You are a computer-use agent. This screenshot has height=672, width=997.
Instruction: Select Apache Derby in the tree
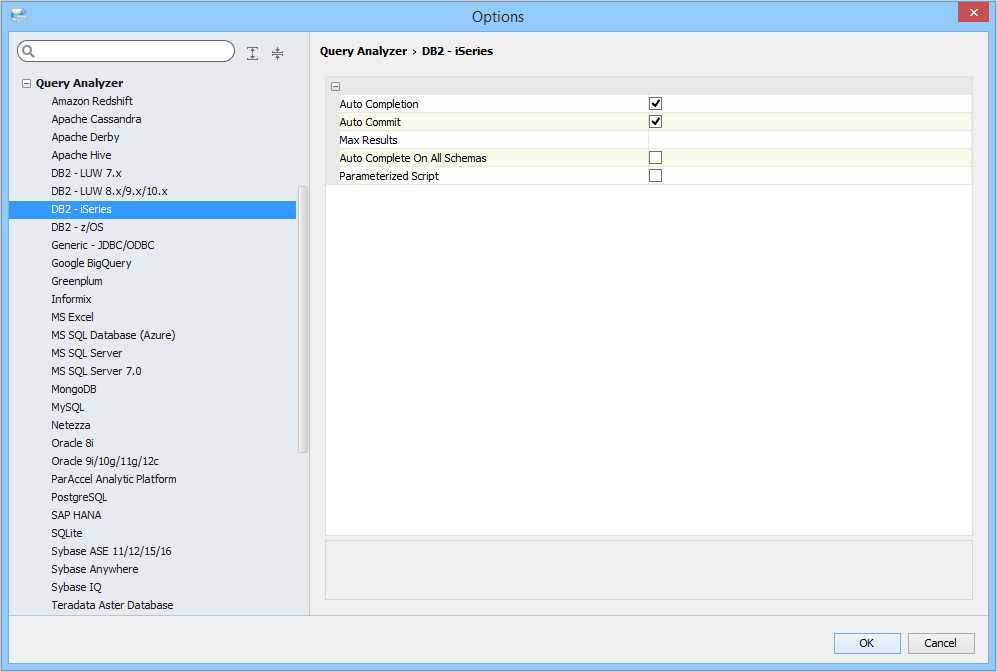[x=85, y=137]
